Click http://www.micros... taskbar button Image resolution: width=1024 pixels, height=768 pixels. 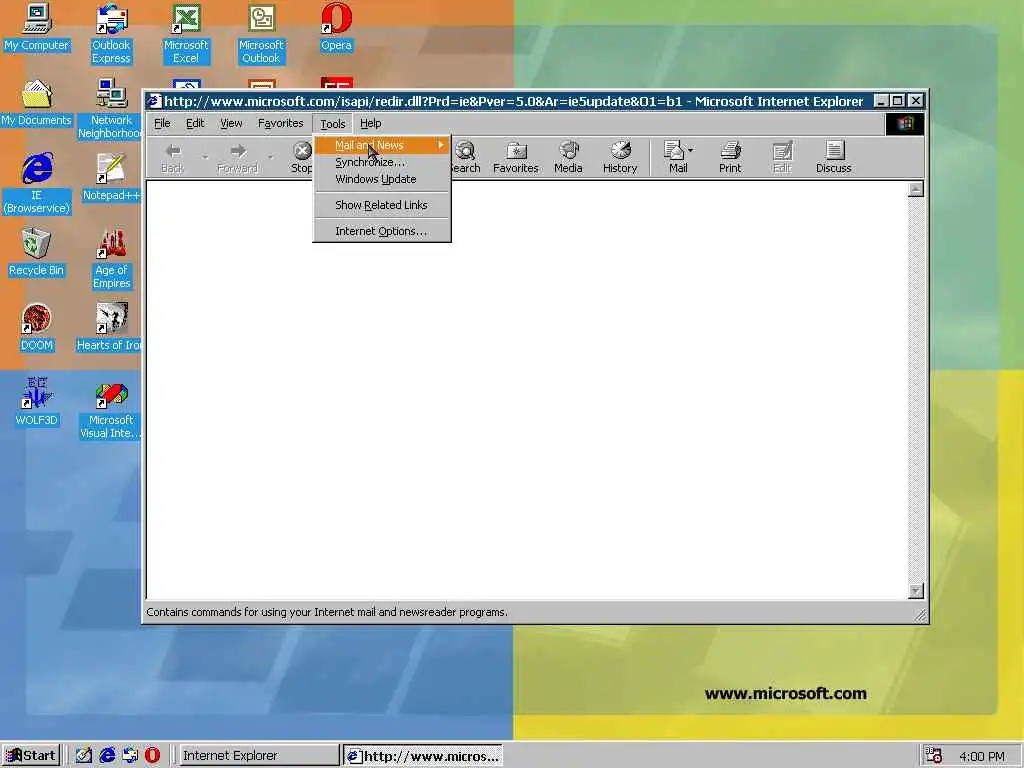coord(423,756)
